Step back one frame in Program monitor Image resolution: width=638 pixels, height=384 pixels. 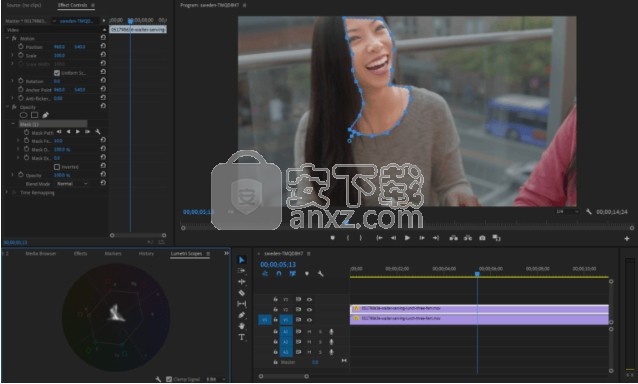tap(393, 238)
